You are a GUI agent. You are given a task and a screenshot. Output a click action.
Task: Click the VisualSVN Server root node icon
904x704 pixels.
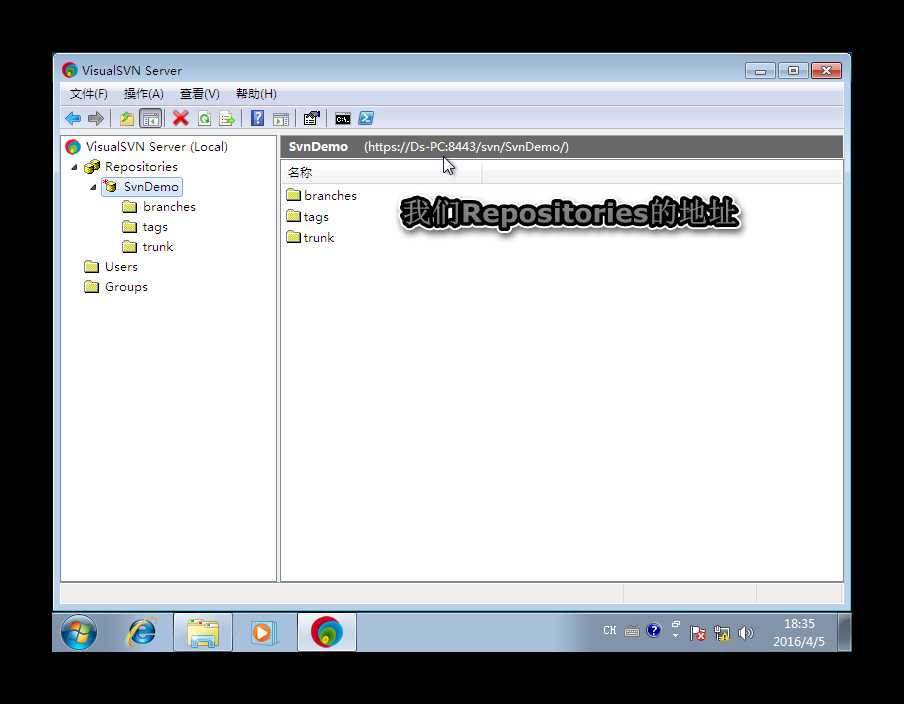[73, 147]
